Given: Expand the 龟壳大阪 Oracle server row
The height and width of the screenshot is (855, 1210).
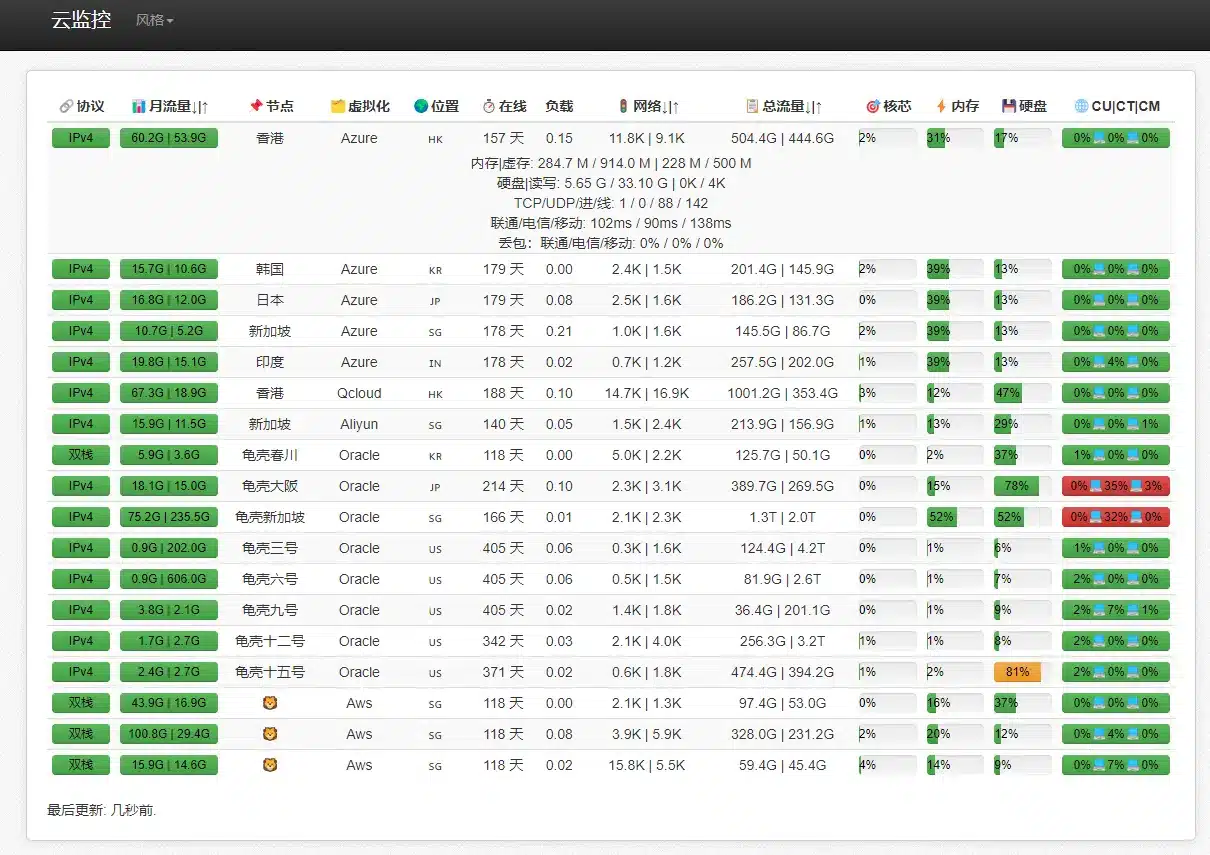Looking at the screenshot, I should click(x=610, y=486).
